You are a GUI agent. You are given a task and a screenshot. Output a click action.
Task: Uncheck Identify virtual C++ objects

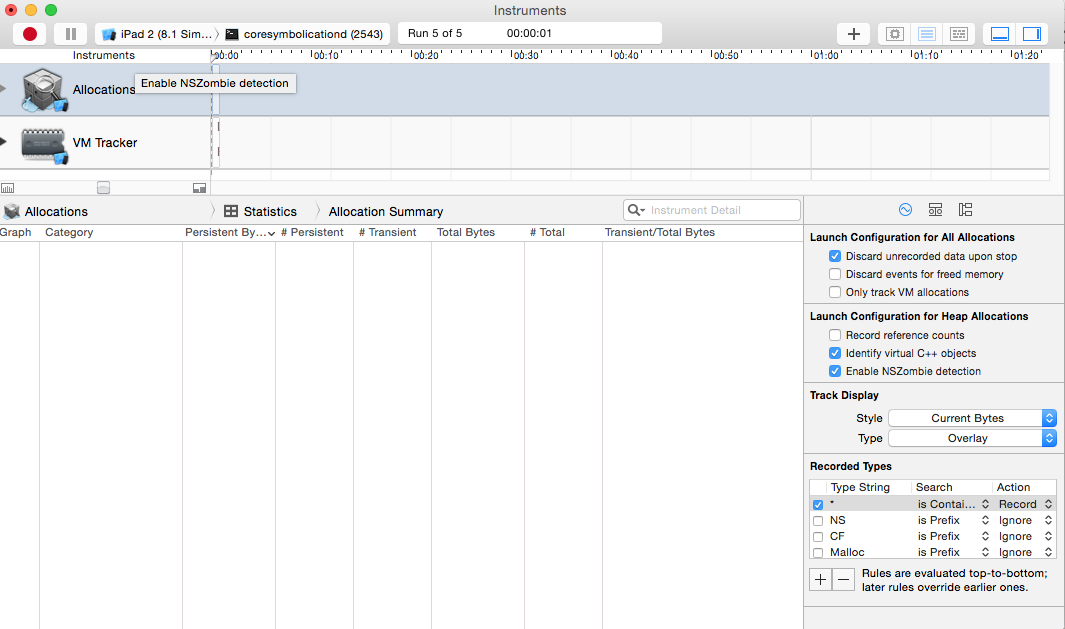pyautogui.click(x=835, y=353)
